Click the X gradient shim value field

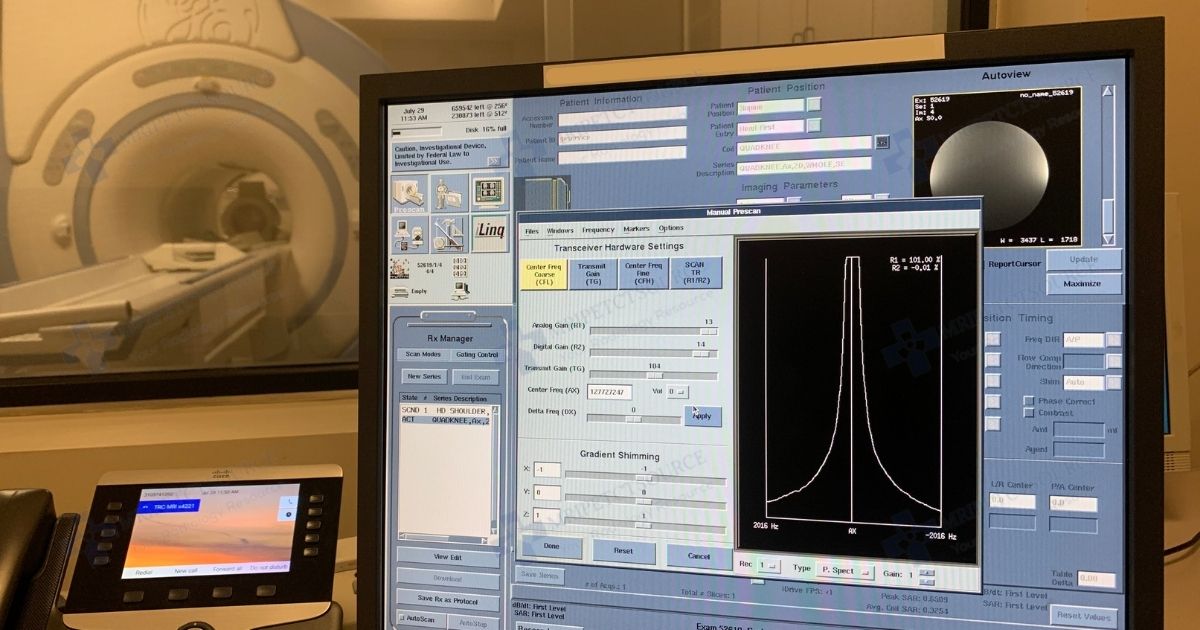(547, 469)
